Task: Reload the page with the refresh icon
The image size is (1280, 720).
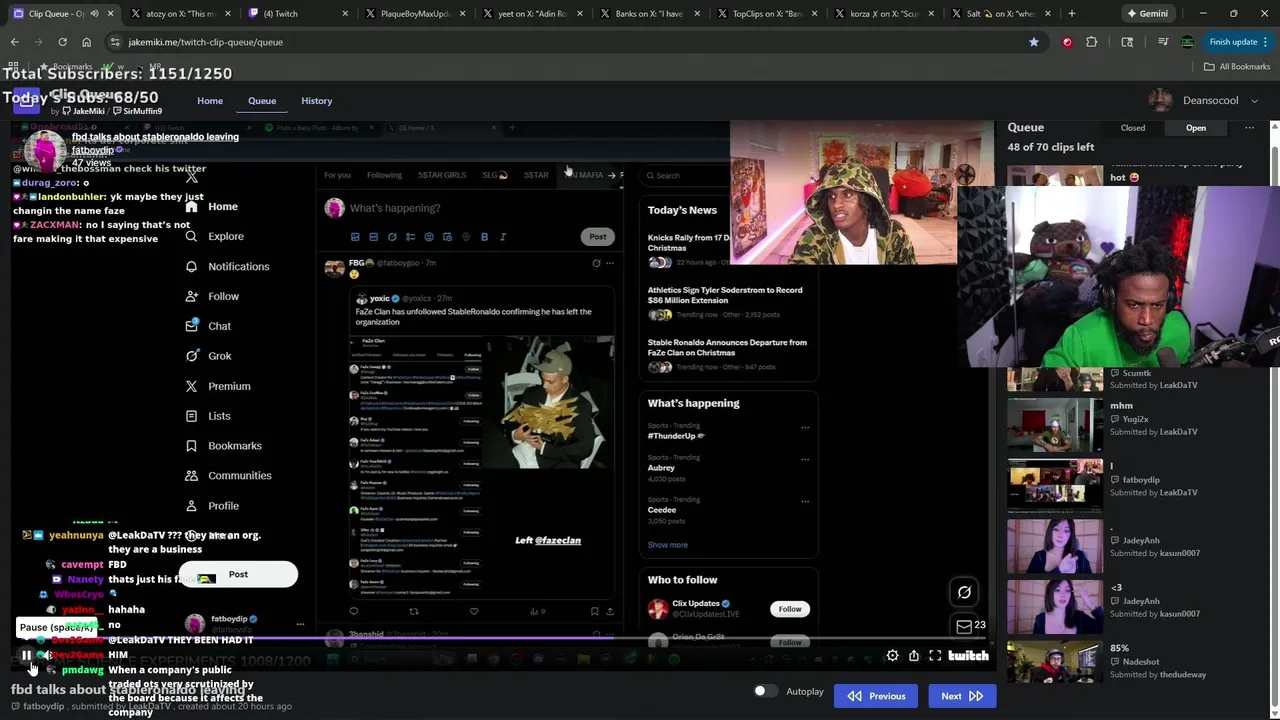Action: 62,42
